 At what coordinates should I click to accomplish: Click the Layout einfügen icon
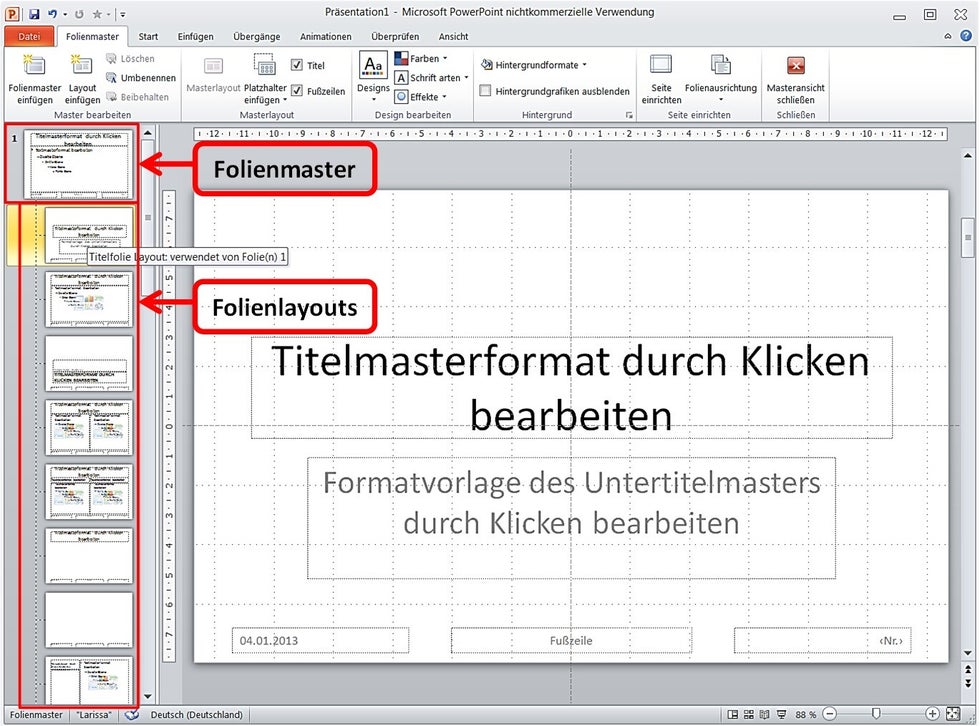(82, 66)
